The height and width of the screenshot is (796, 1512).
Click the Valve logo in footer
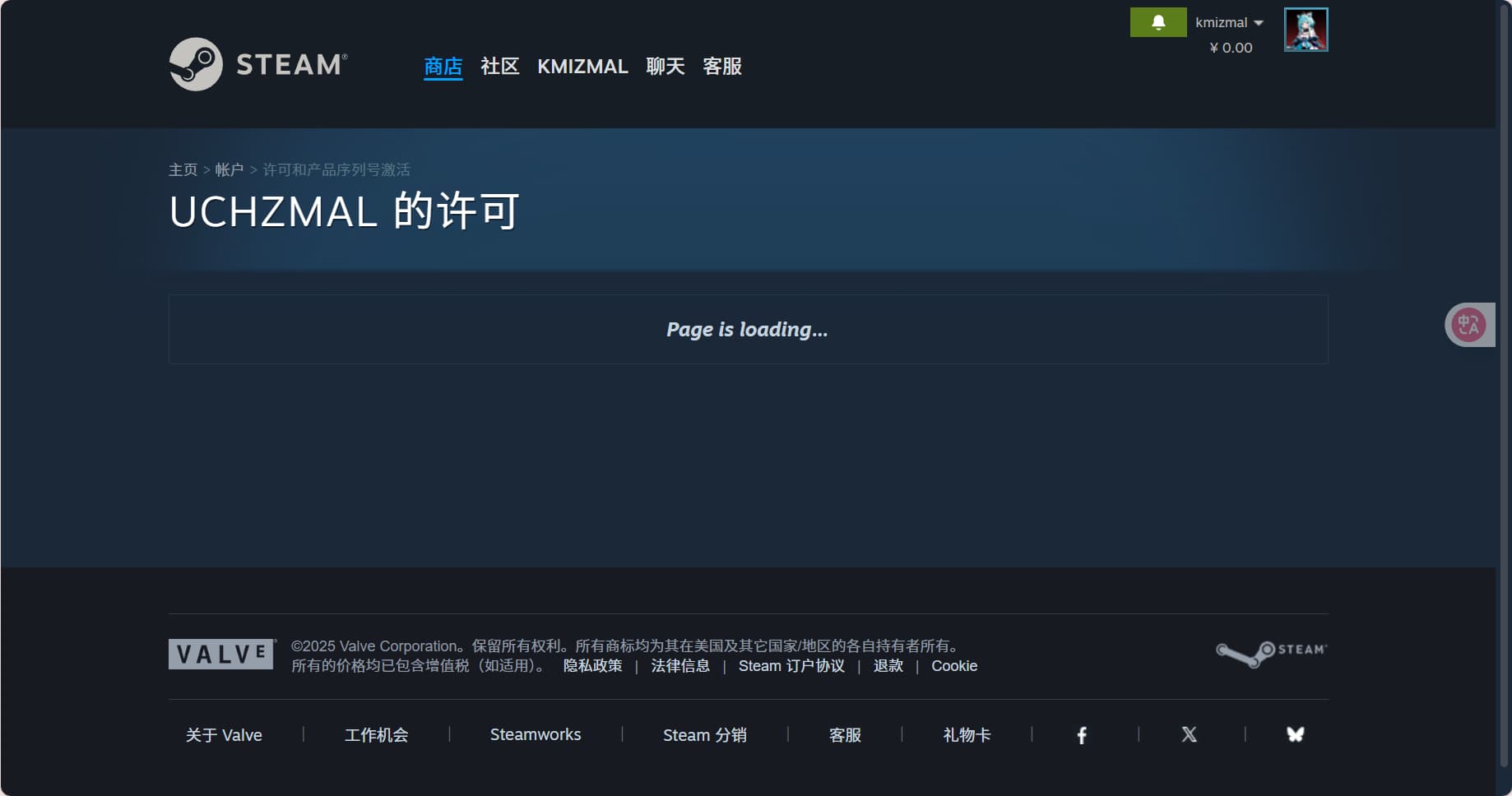(221, 655)
